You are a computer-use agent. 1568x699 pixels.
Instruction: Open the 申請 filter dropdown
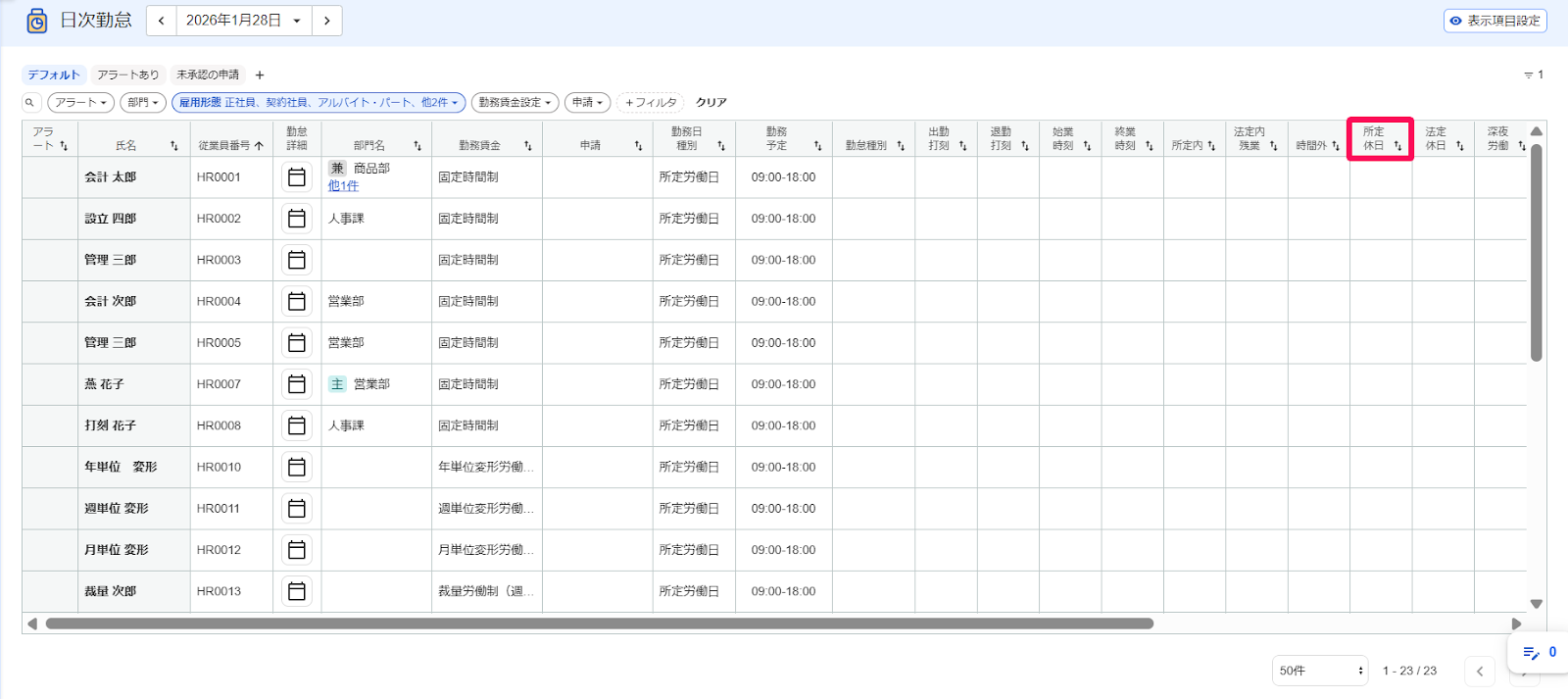pos(588,102)
